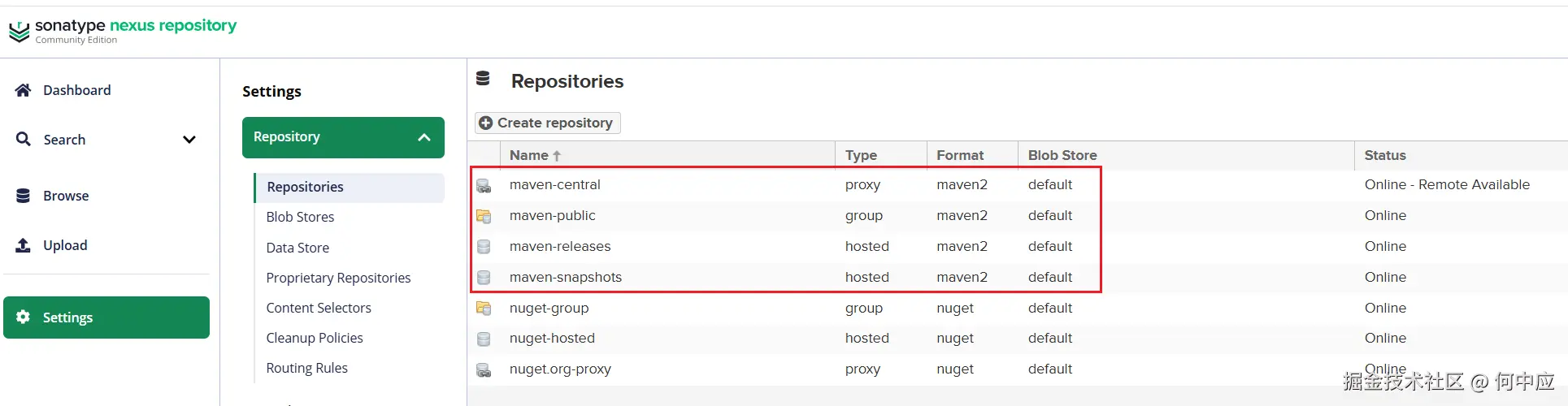The image size is (1568, 406).
Task: Open the nuget-group repository row
Action: tap(549, 308)
